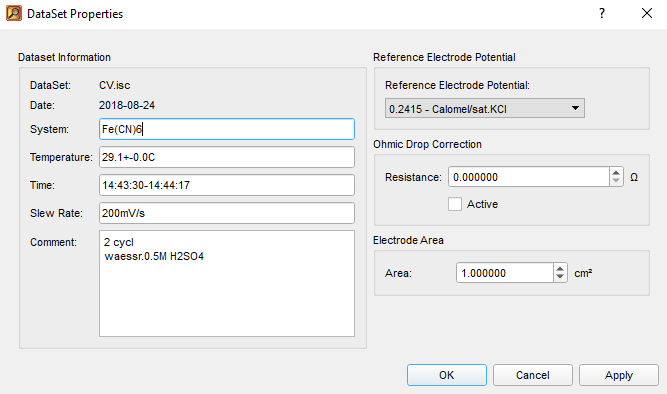Click the Slew Rate 200mV/s field
Viewport: 667px width, 394px height.
pos(227,213)
